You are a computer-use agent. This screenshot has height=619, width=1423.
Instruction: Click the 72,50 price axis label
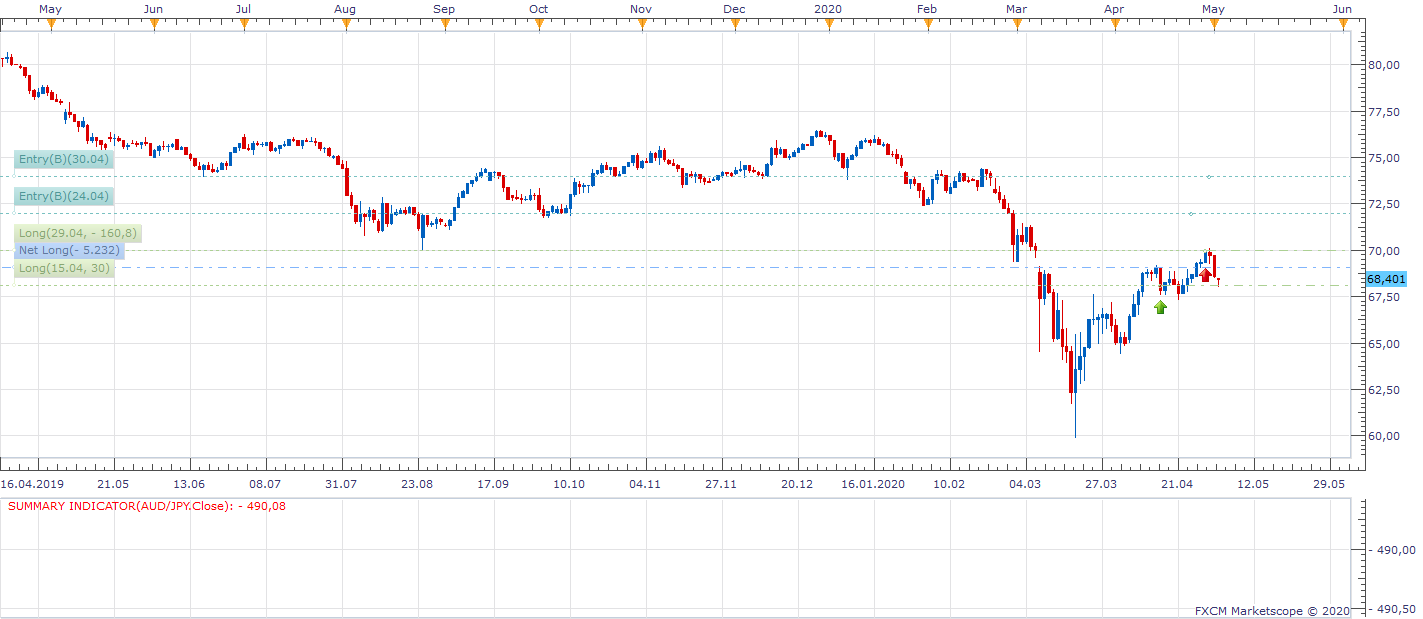[1384, 204]
